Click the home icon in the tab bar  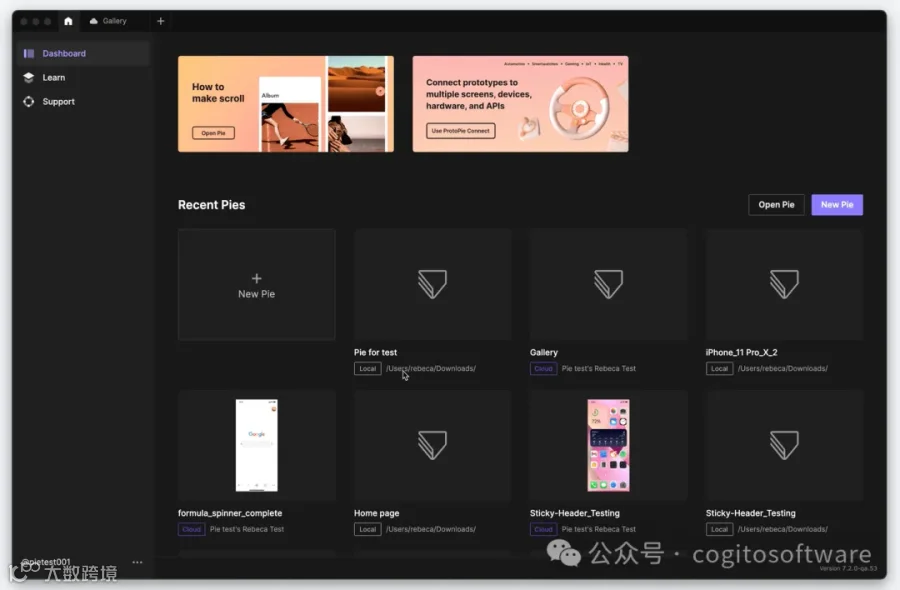(x=68, y=21)
